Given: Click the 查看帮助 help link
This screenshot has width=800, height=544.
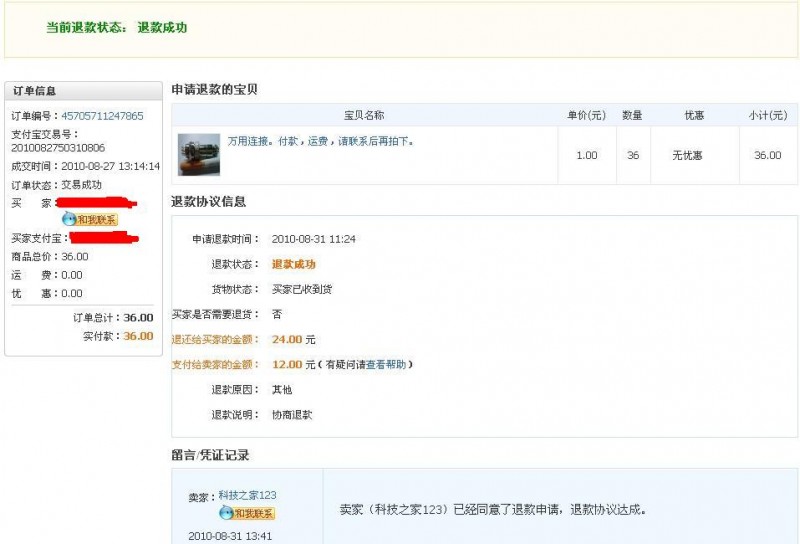Looking at the screenshot, I should click(x=386, y=365).
